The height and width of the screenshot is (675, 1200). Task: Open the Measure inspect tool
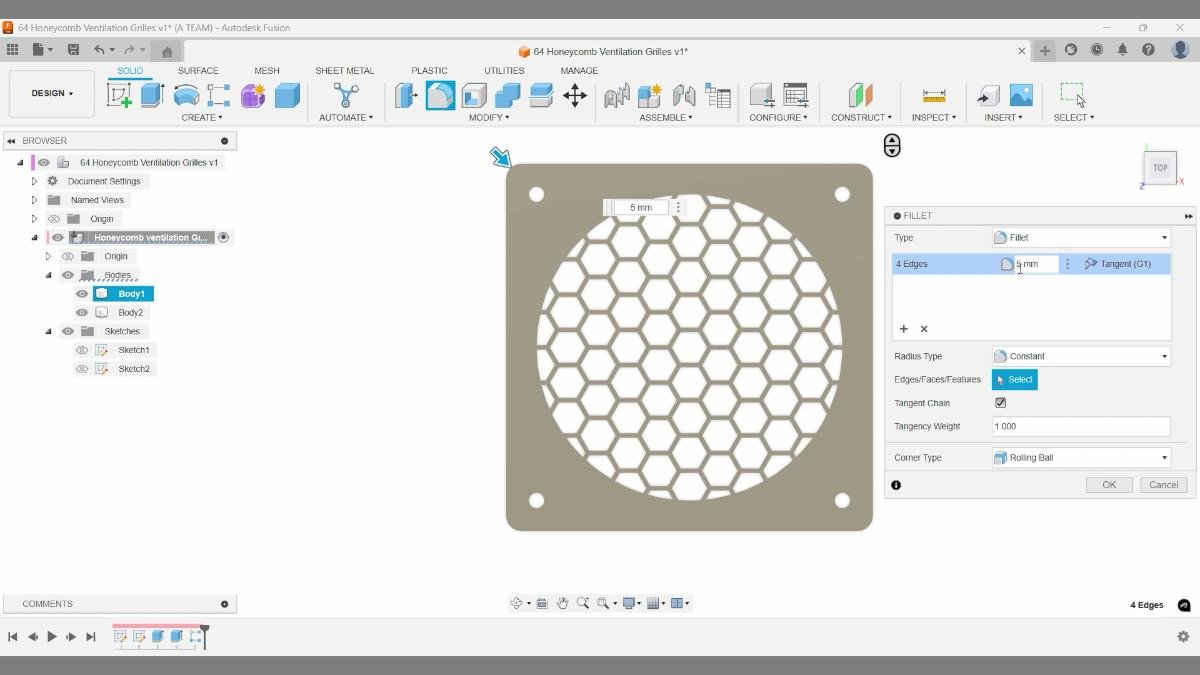(x=934, y=95)
